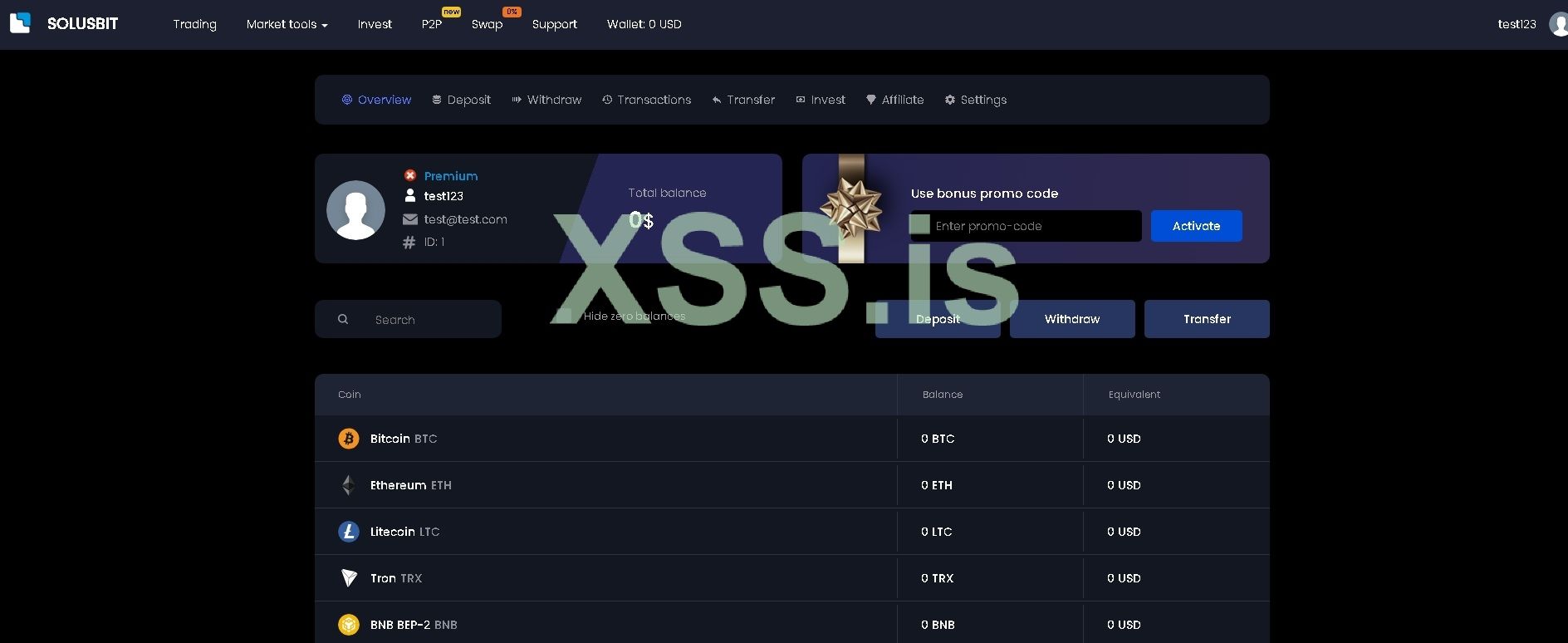Select the Ethereum diamond icon
The height and width of the screenshot is (643, 1568).
tap(349, 485)
